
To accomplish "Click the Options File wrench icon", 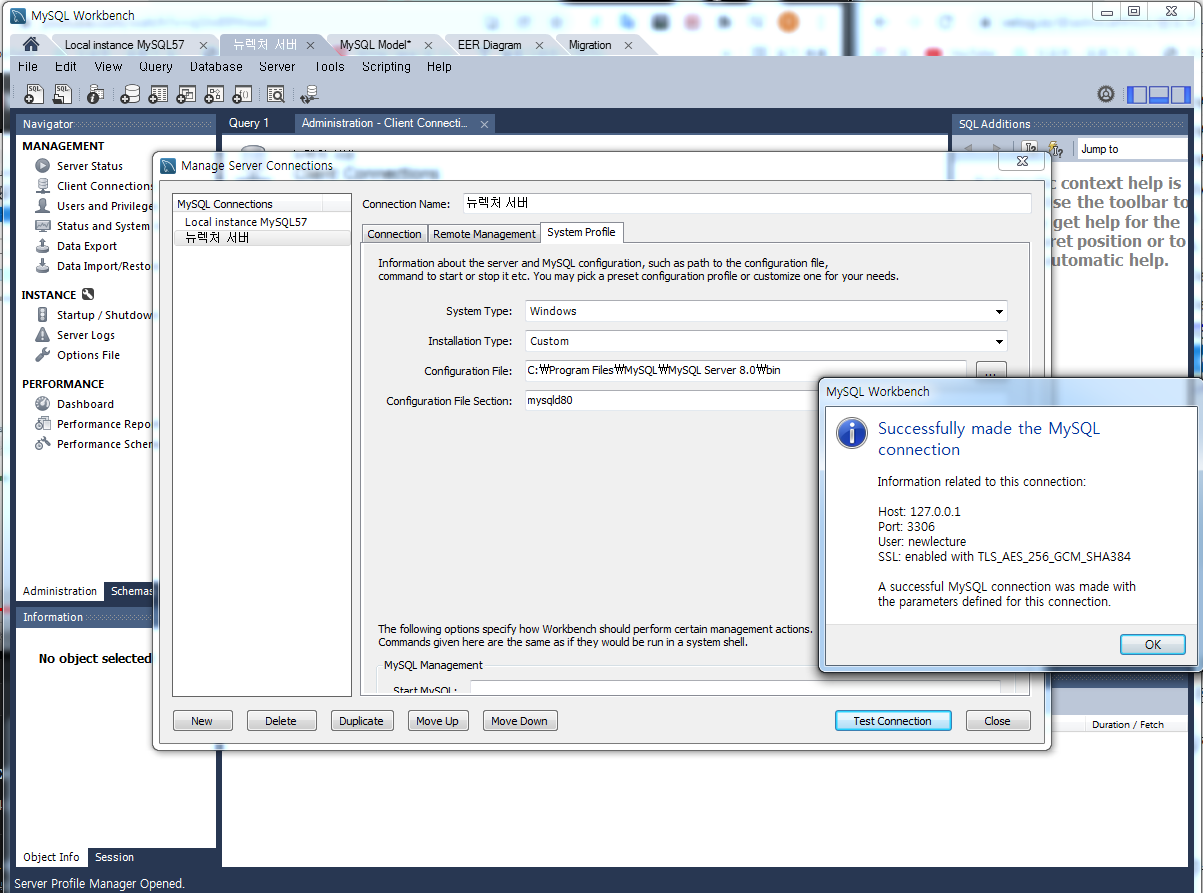I will click(42, 355).
